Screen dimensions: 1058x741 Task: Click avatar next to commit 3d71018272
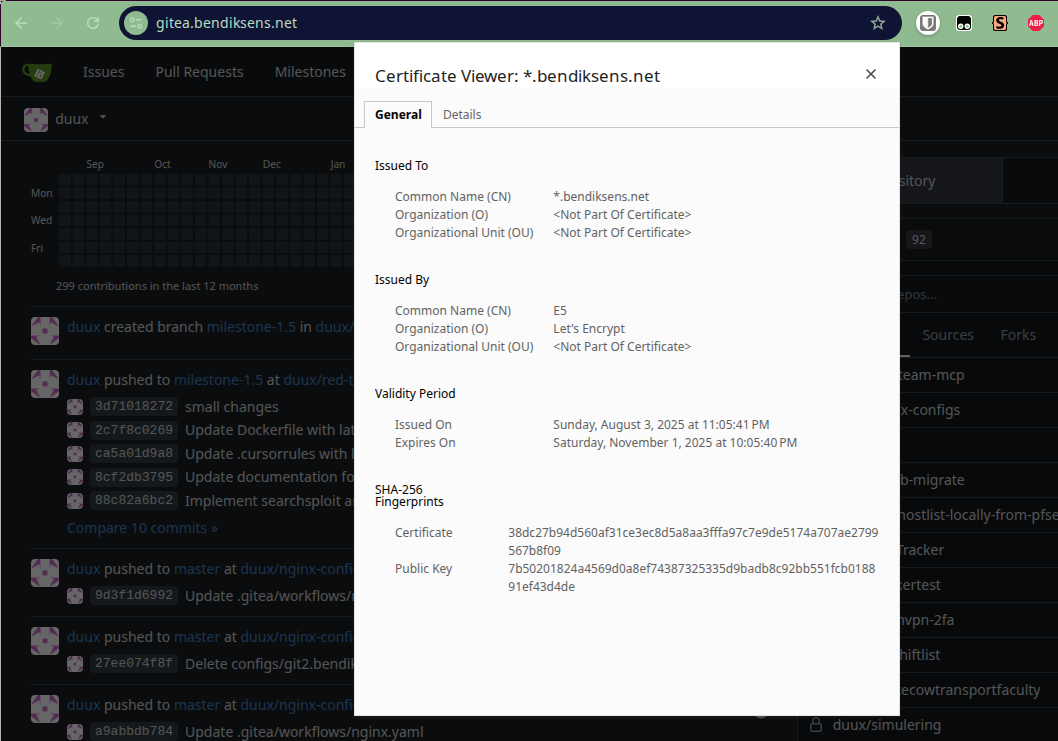click(75, 407)
